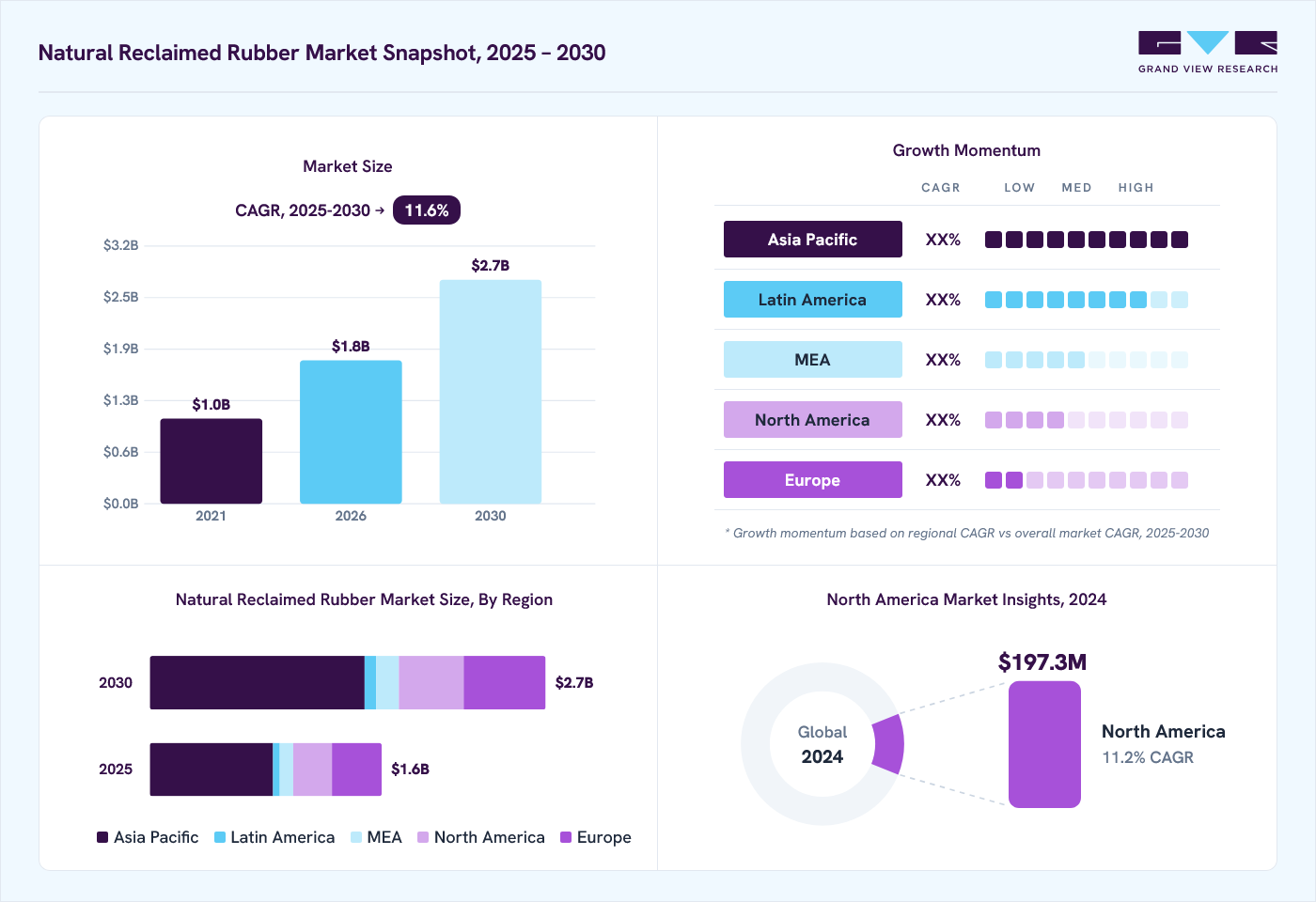Click the $1.8B label above 2026 bar
Screen dimensions: 1316x902
(x=351, y=347)
